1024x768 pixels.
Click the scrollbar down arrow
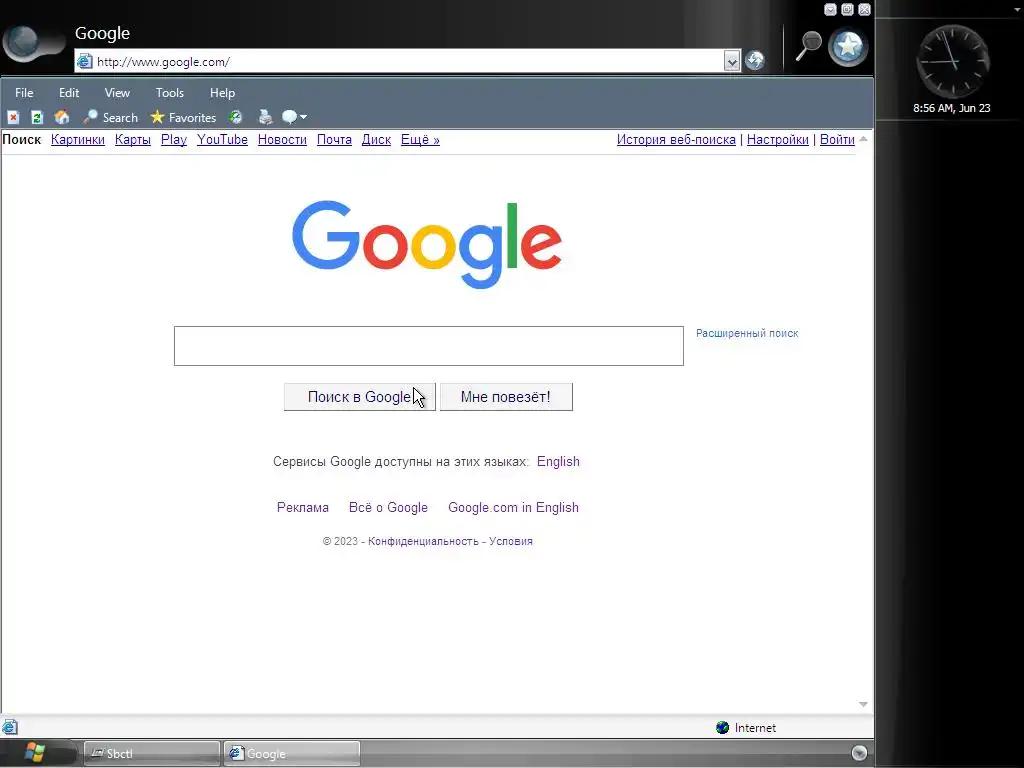coord(863,704)
